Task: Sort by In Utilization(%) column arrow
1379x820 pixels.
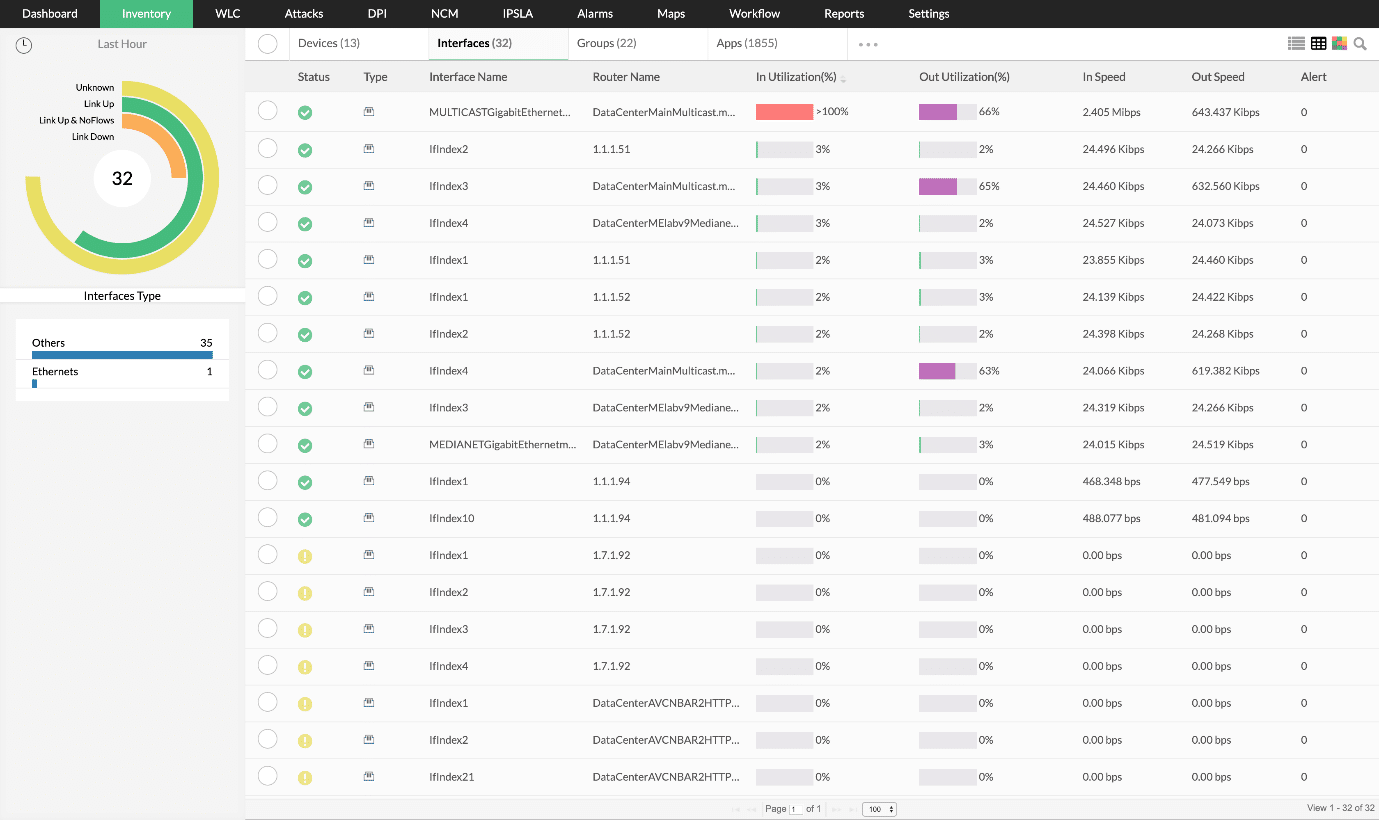Action: coord(843,78)
